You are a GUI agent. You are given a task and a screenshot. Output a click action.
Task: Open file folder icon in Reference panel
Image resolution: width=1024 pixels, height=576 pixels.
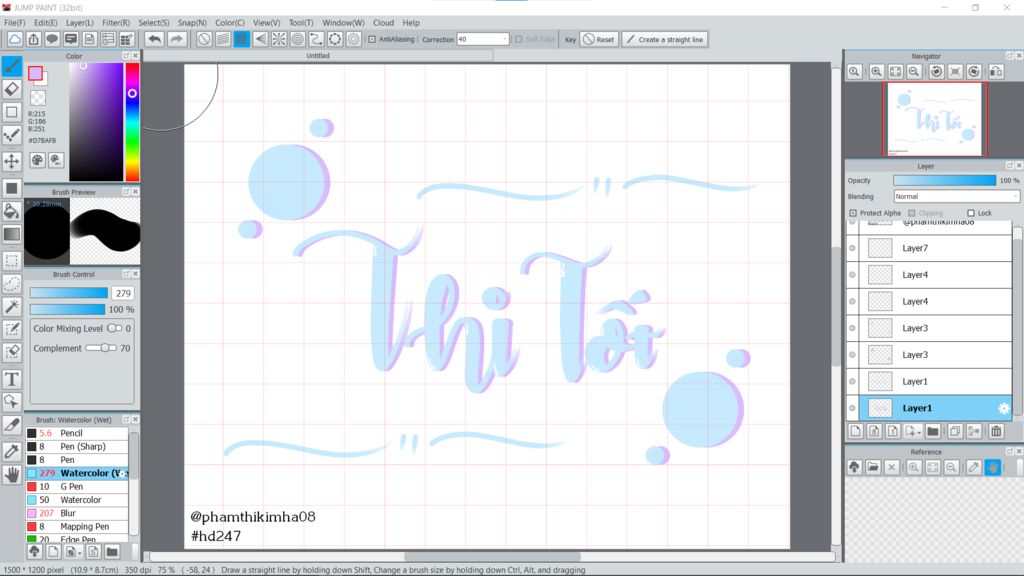click(x=873, y=467)
